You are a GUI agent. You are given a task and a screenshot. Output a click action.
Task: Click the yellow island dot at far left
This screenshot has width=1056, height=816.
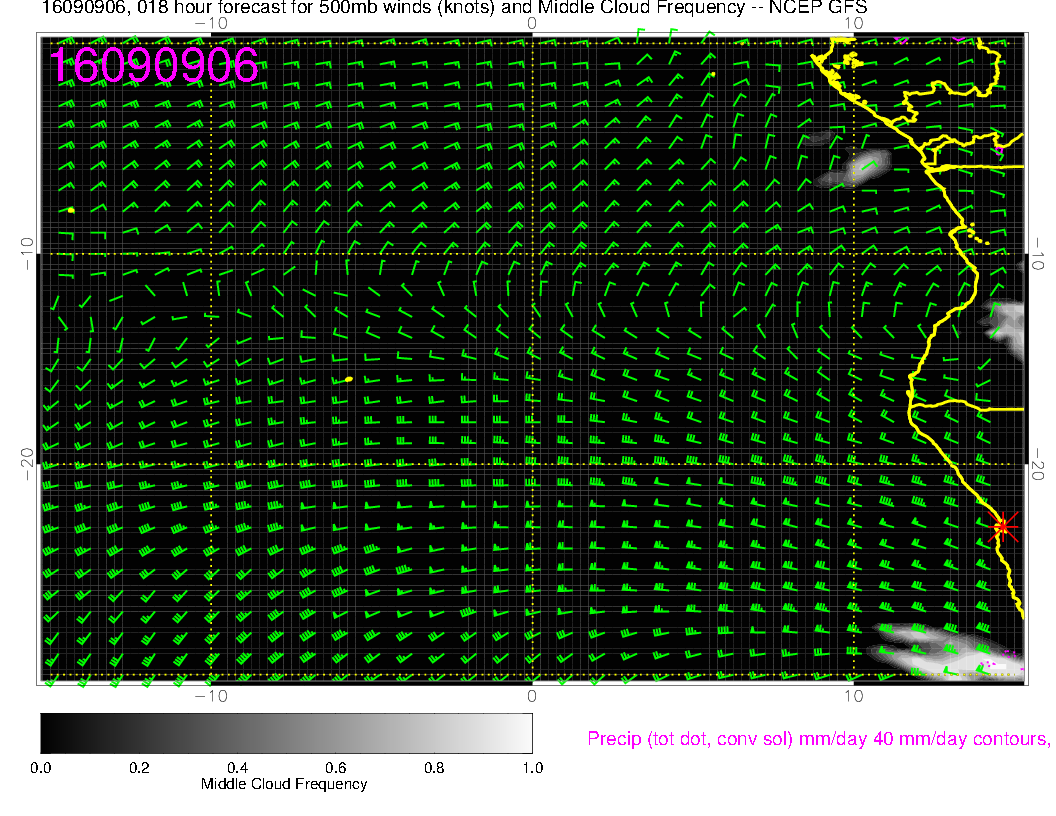[72, 209]
